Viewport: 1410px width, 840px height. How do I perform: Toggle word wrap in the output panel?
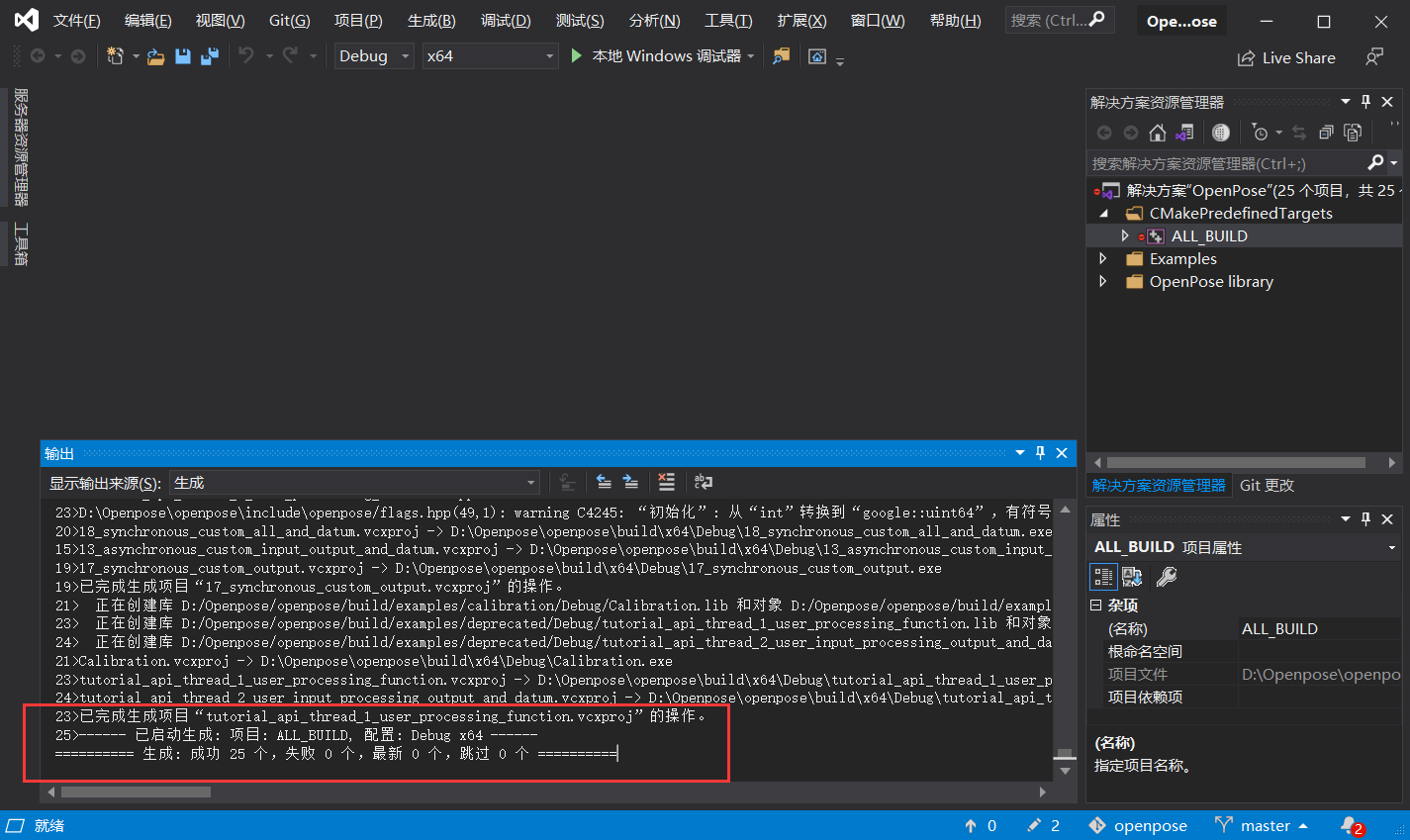click(704, 482)
